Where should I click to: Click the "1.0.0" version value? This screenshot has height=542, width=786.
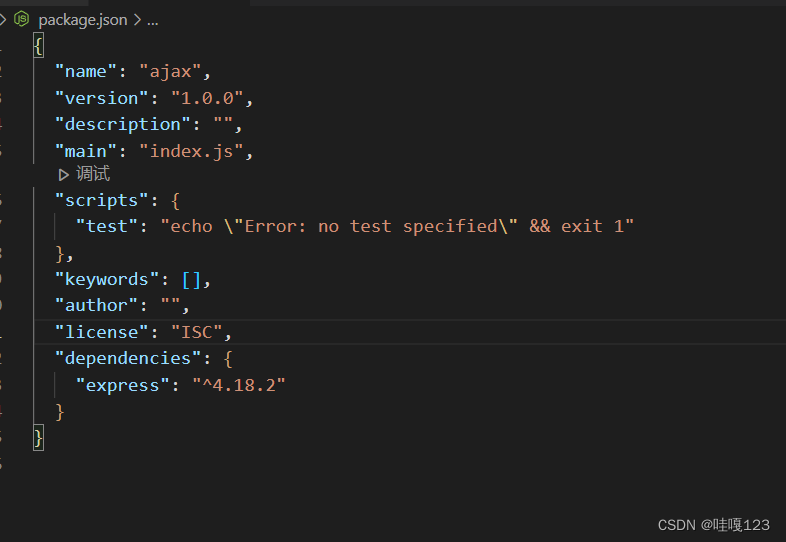tap(207, 98)
